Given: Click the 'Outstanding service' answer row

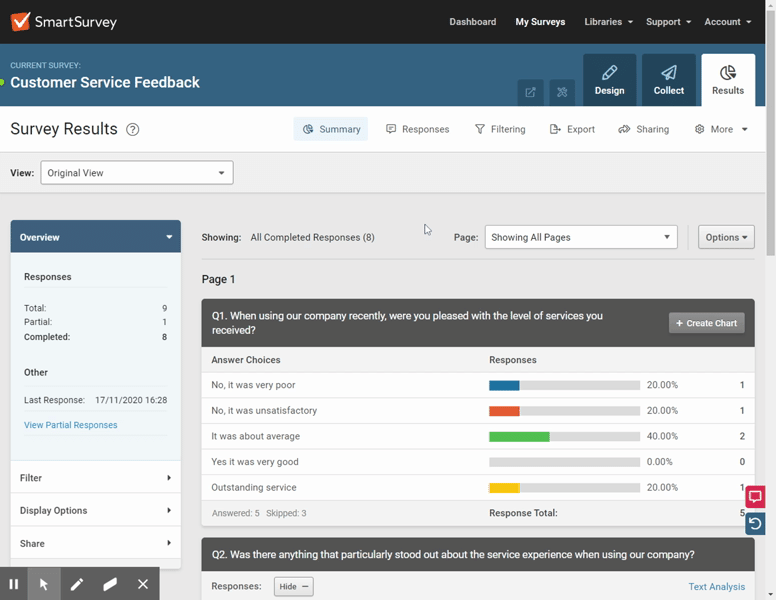Looking at the screenshot, I should (x=478, y=488).
